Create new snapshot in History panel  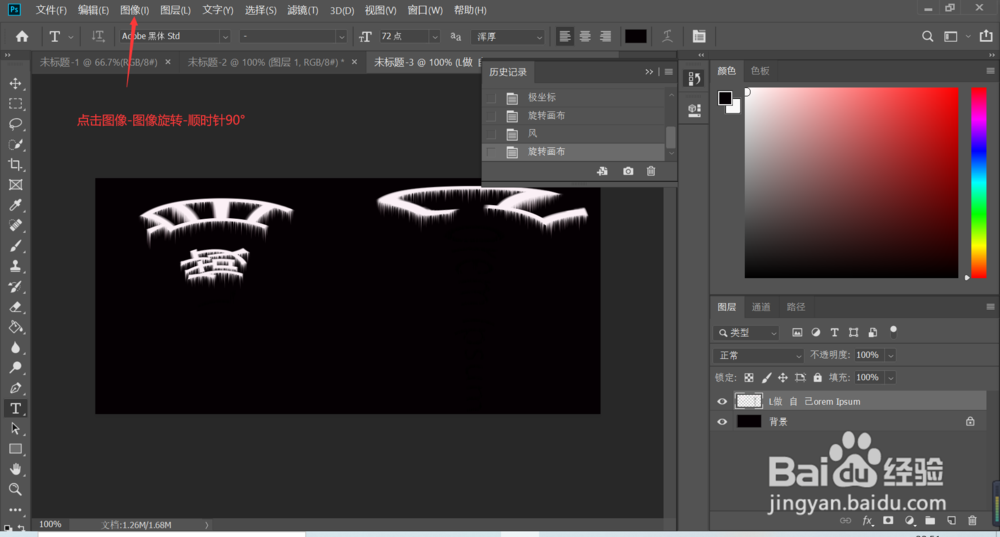(x=628, y=172)
